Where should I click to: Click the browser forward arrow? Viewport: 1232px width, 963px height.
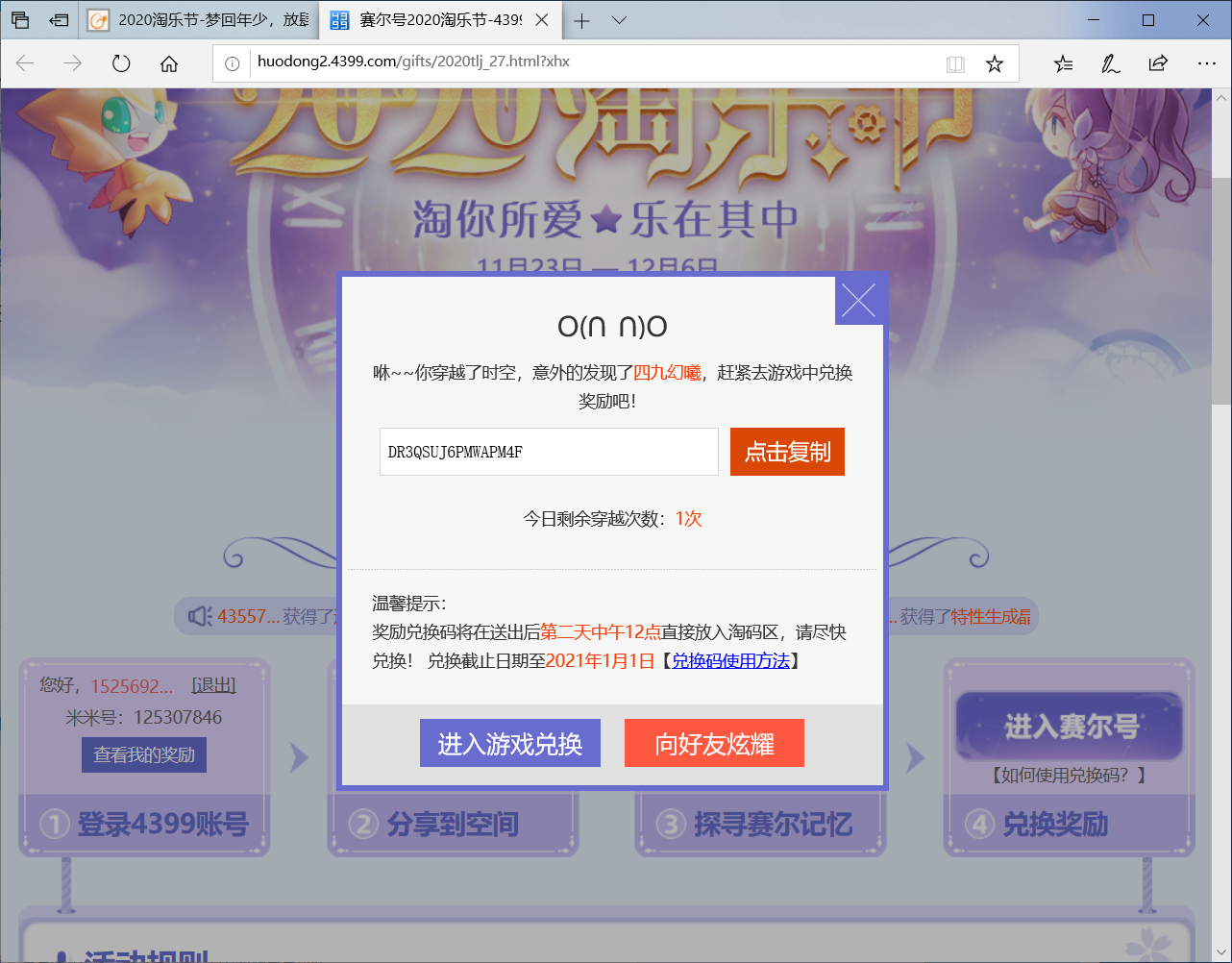(72, 63)
